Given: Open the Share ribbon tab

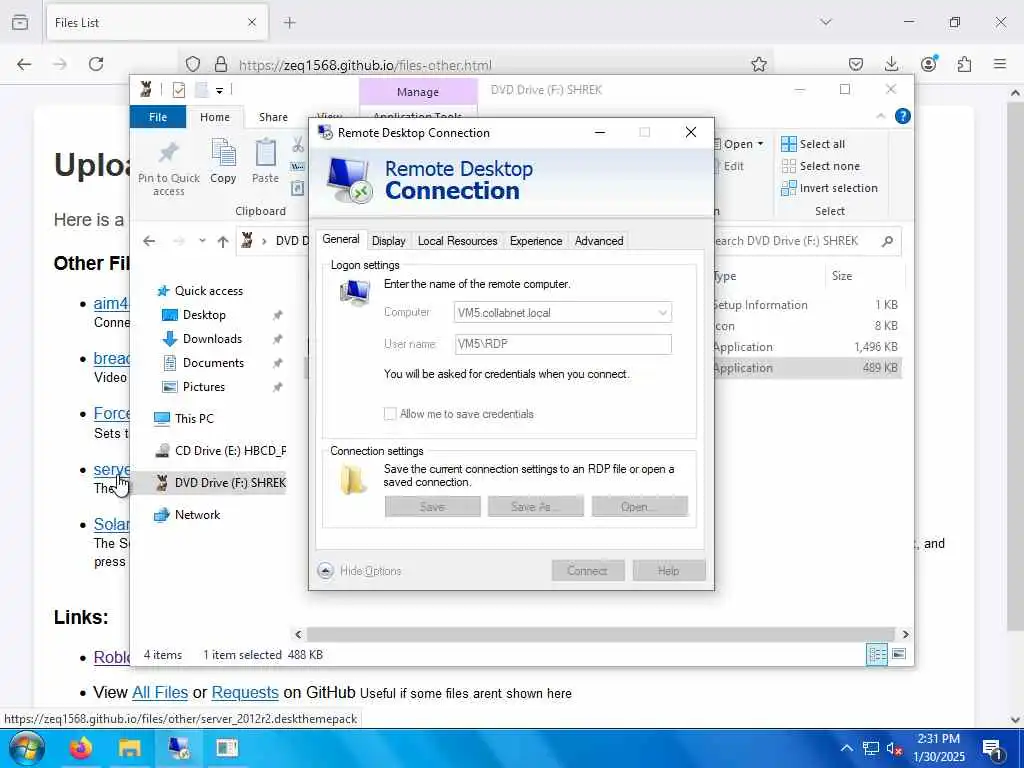Looking at the screenshot, I should point(273,117).
